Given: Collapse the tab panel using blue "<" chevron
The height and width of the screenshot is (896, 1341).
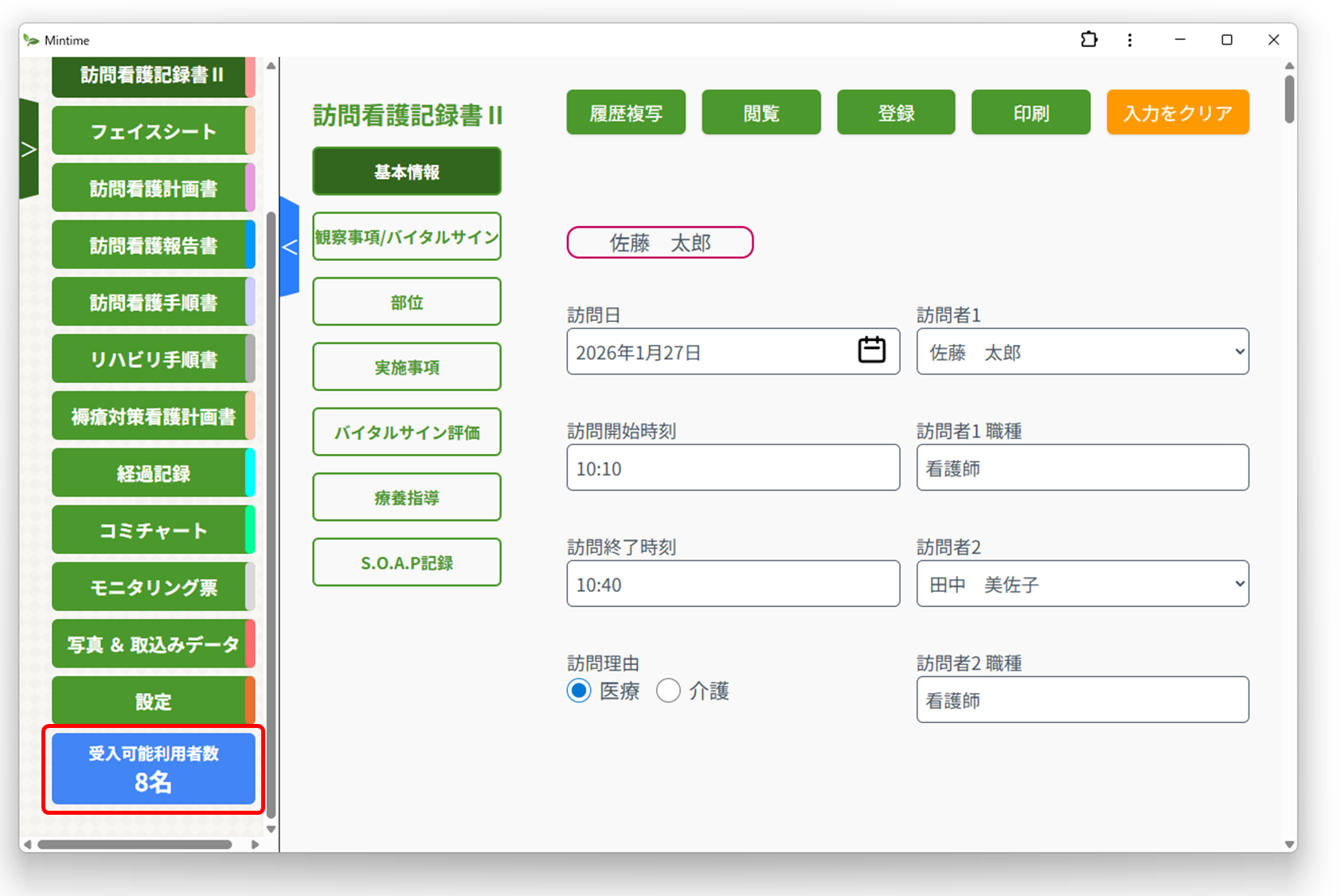Looking at the screenshot, I should pyautogui.click(x=290, y=248).
